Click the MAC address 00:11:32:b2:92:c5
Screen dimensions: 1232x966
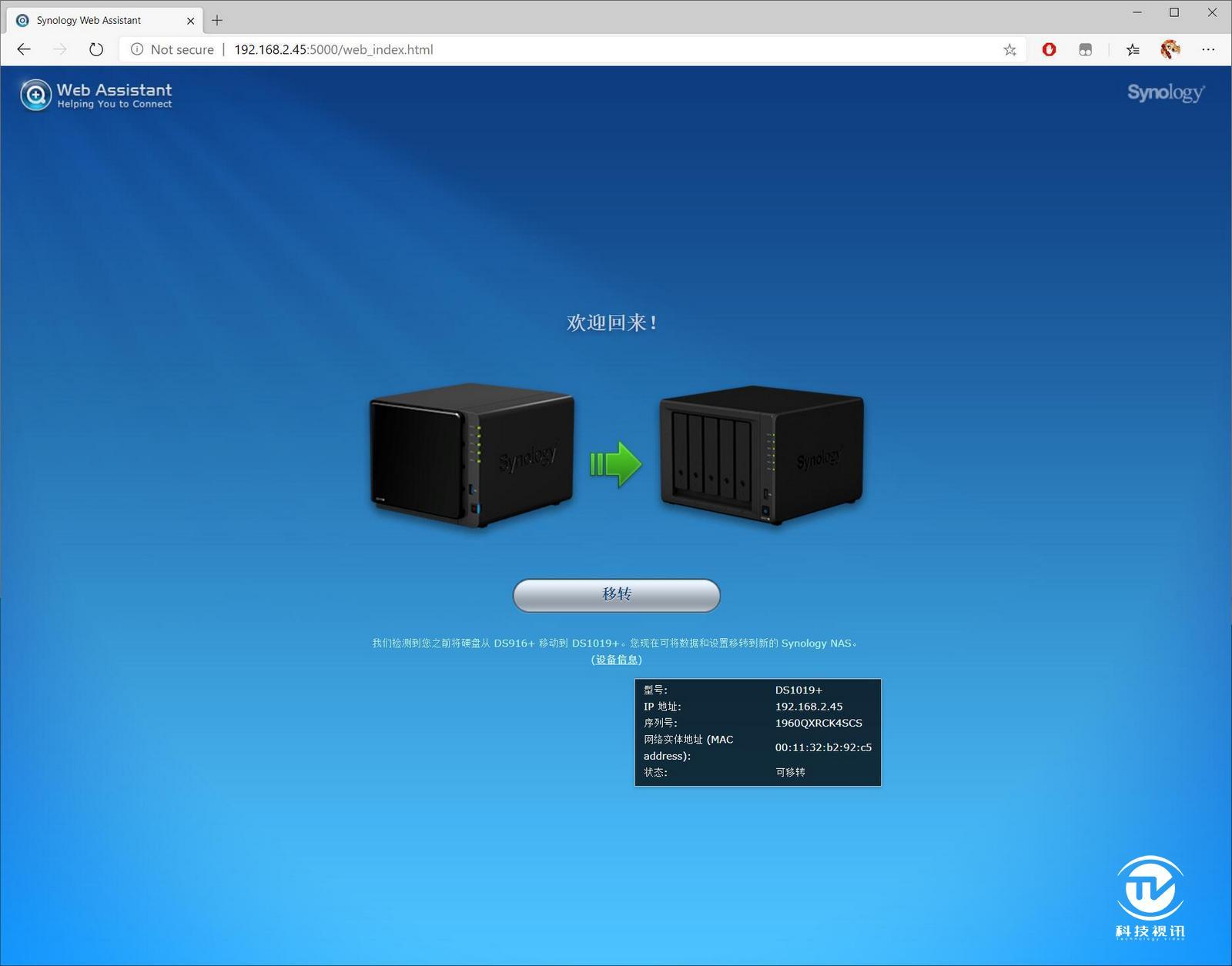[823, 747]
